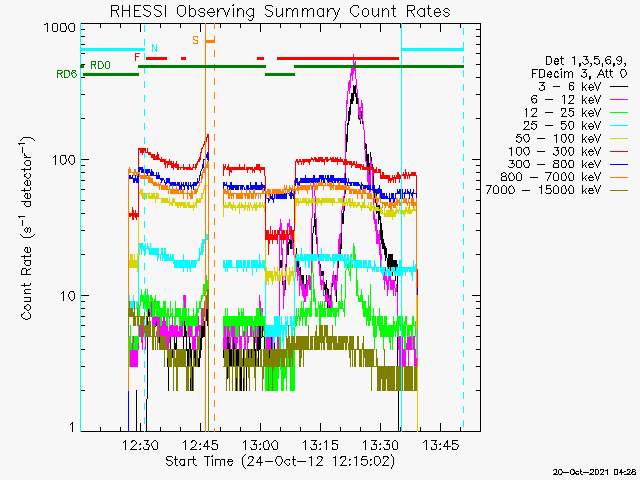Click the '13:30' x-axis tick label

pyautogui.click(x=380, y=445)
